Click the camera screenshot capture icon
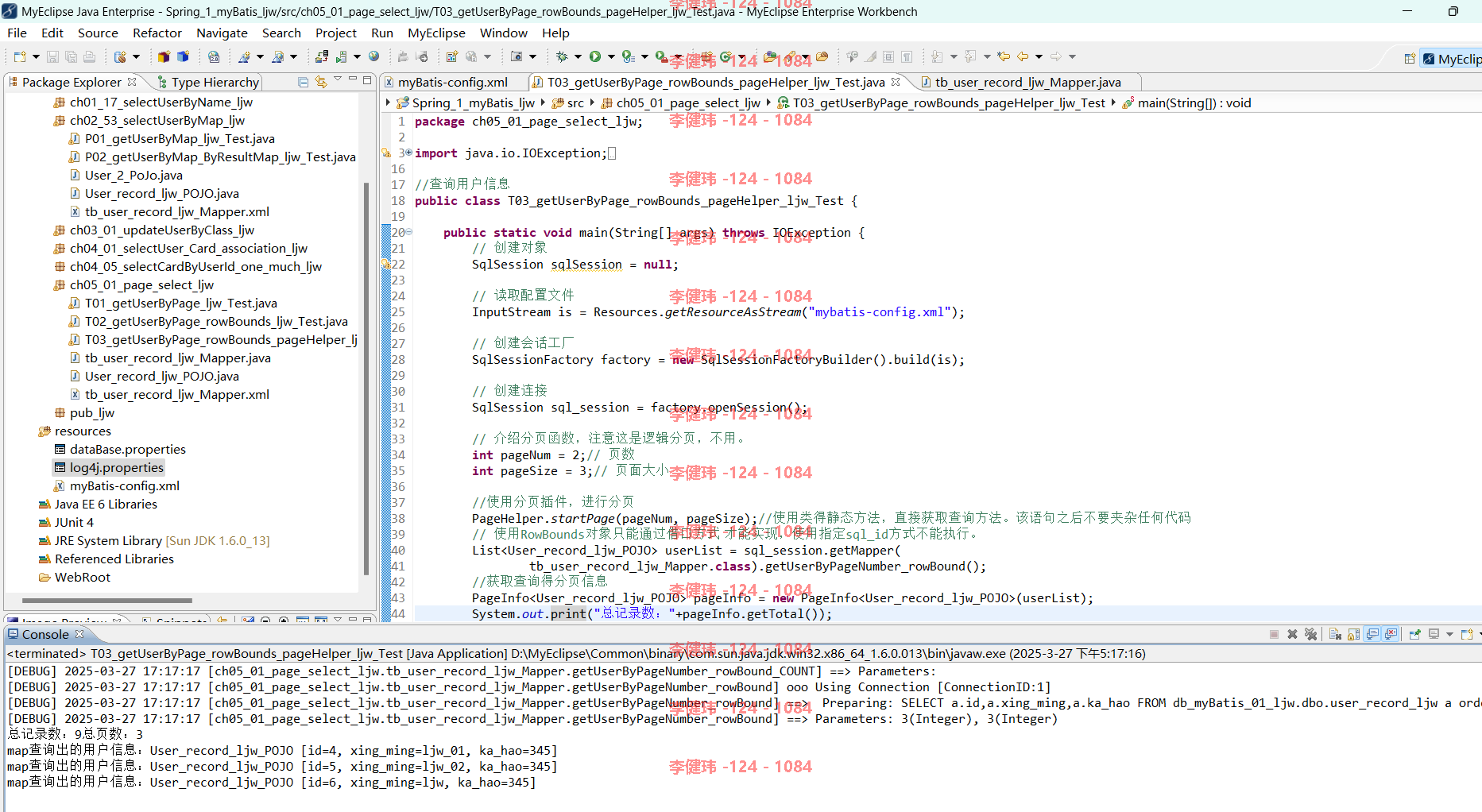 coord(517,57)
